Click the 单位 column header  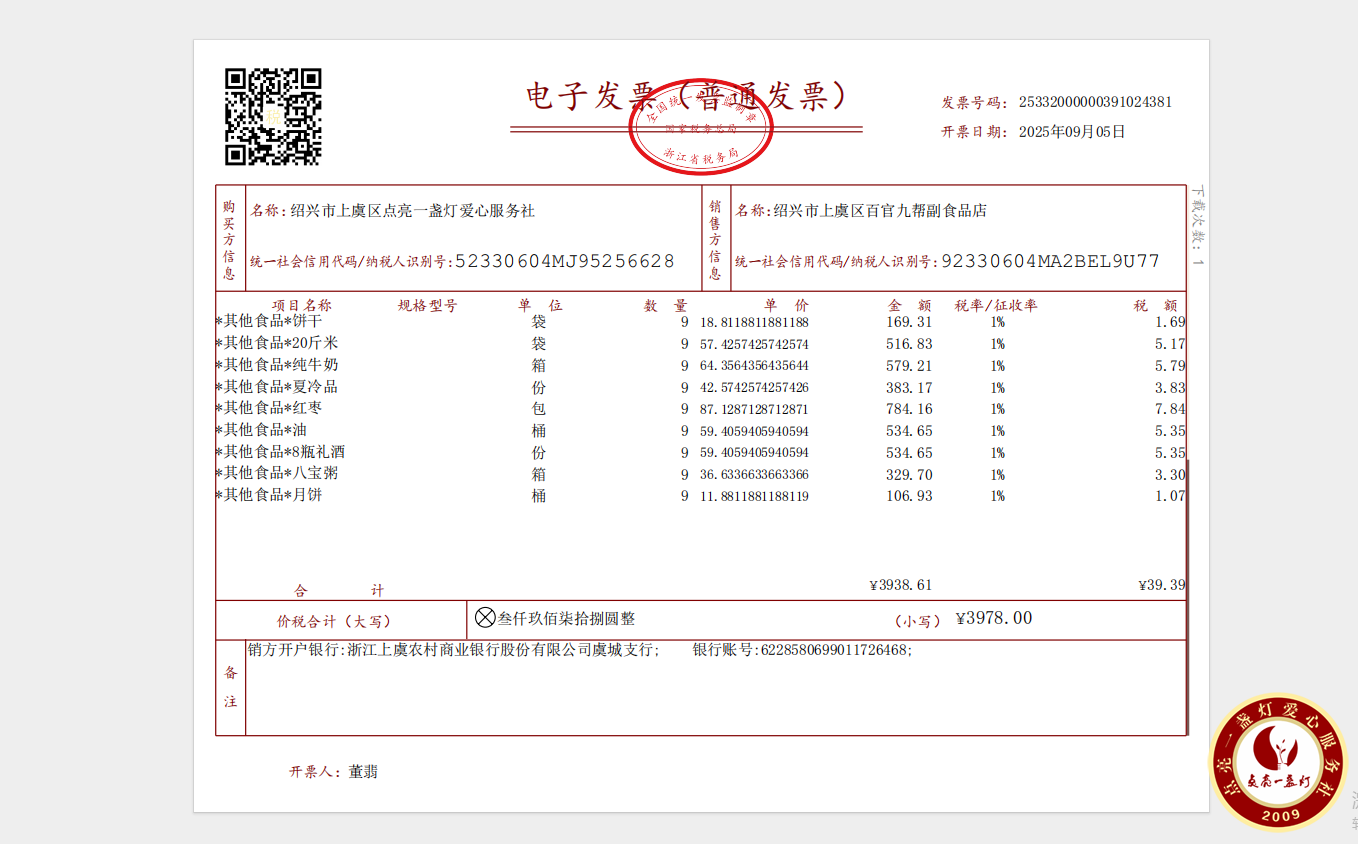(x=540, y=305)
